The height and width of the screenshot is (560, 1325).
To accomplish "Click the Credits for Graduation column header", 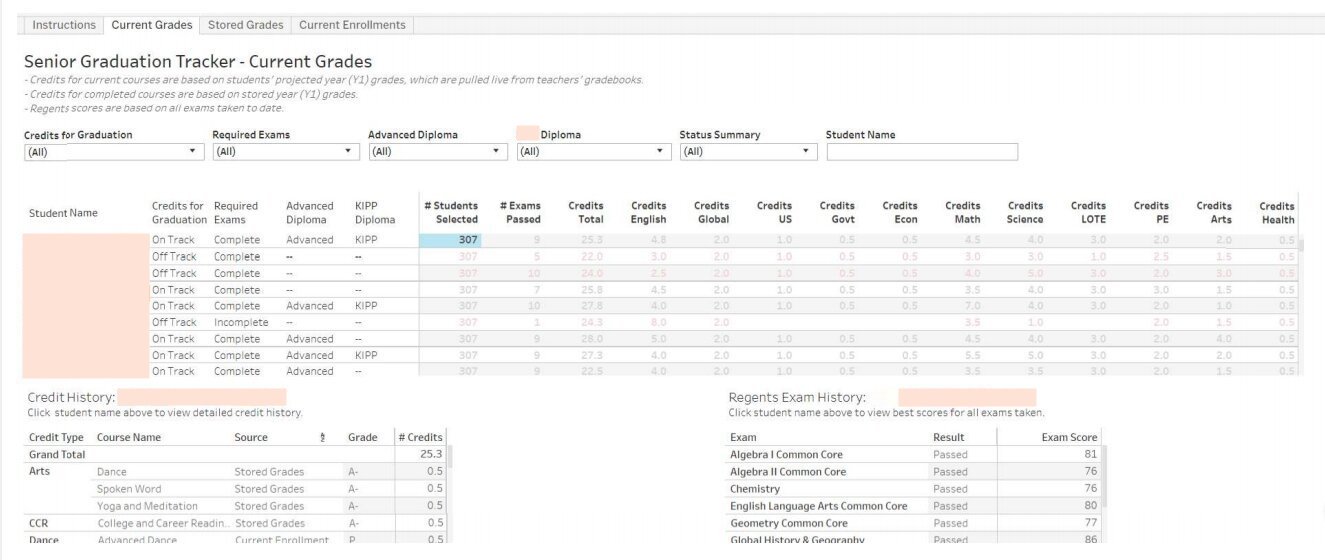I will pos(178,213).
